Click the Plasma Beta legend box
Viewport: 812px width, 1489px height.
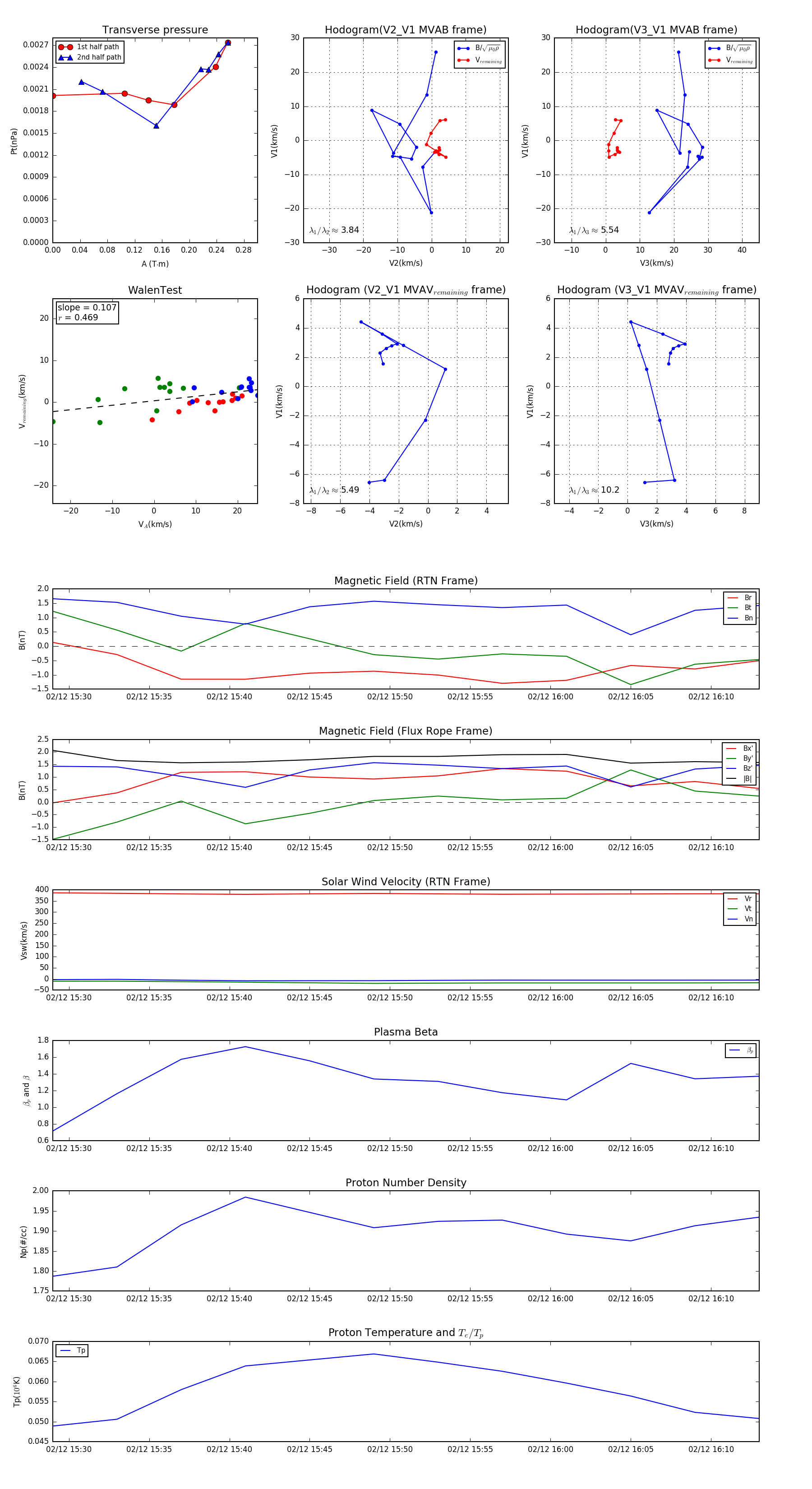pos(740,1050)
